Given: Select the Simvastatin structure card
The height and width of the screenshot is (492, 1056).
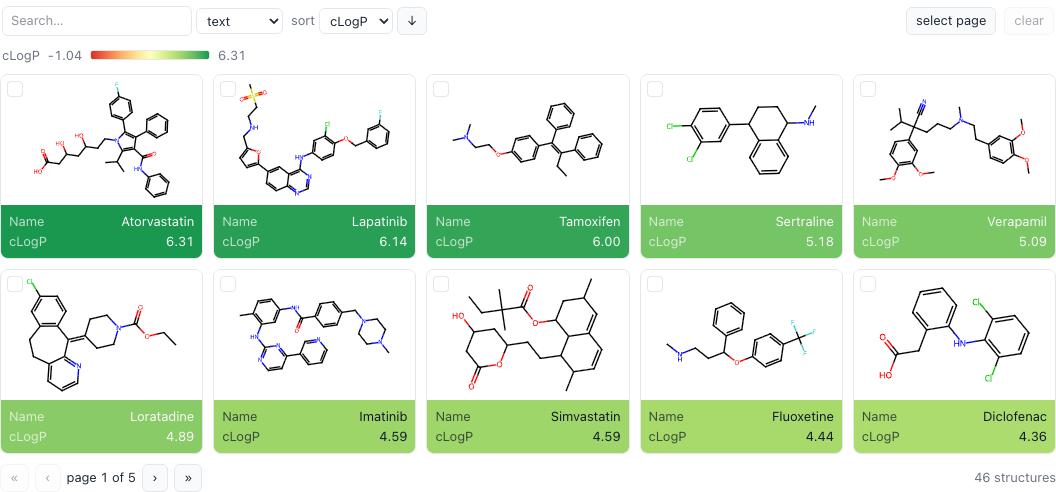Looking at the screenshot, I should click(528, 361).
